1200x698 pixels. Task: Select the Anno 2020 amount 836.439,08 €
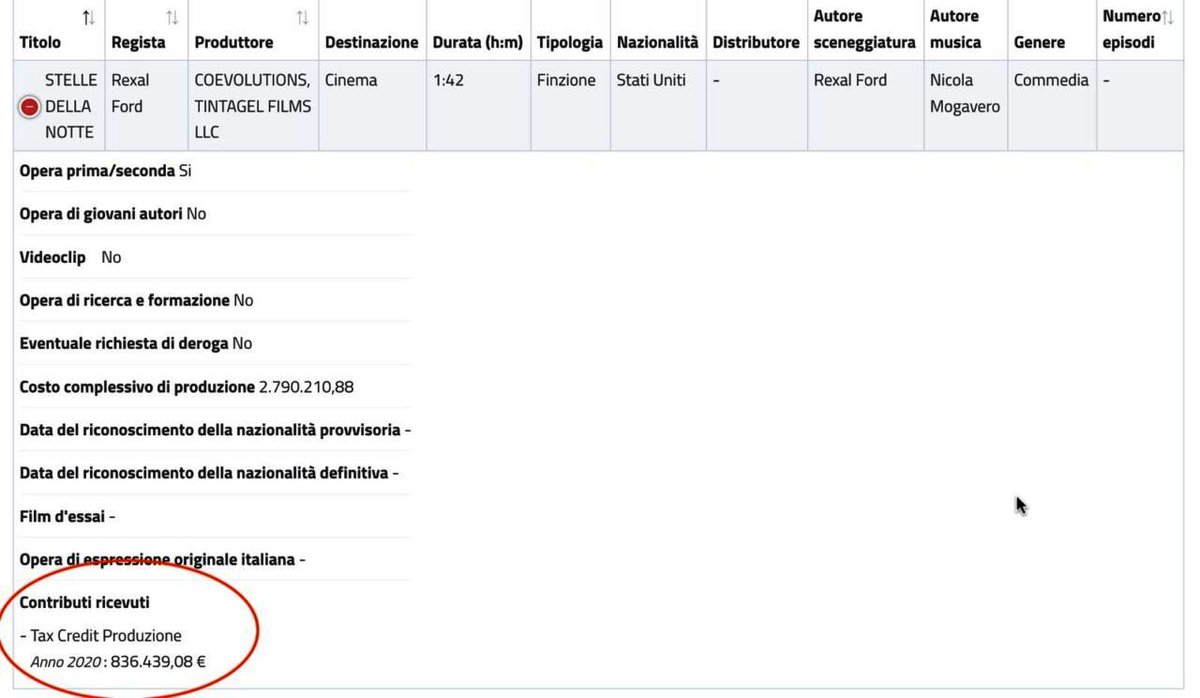158,661
